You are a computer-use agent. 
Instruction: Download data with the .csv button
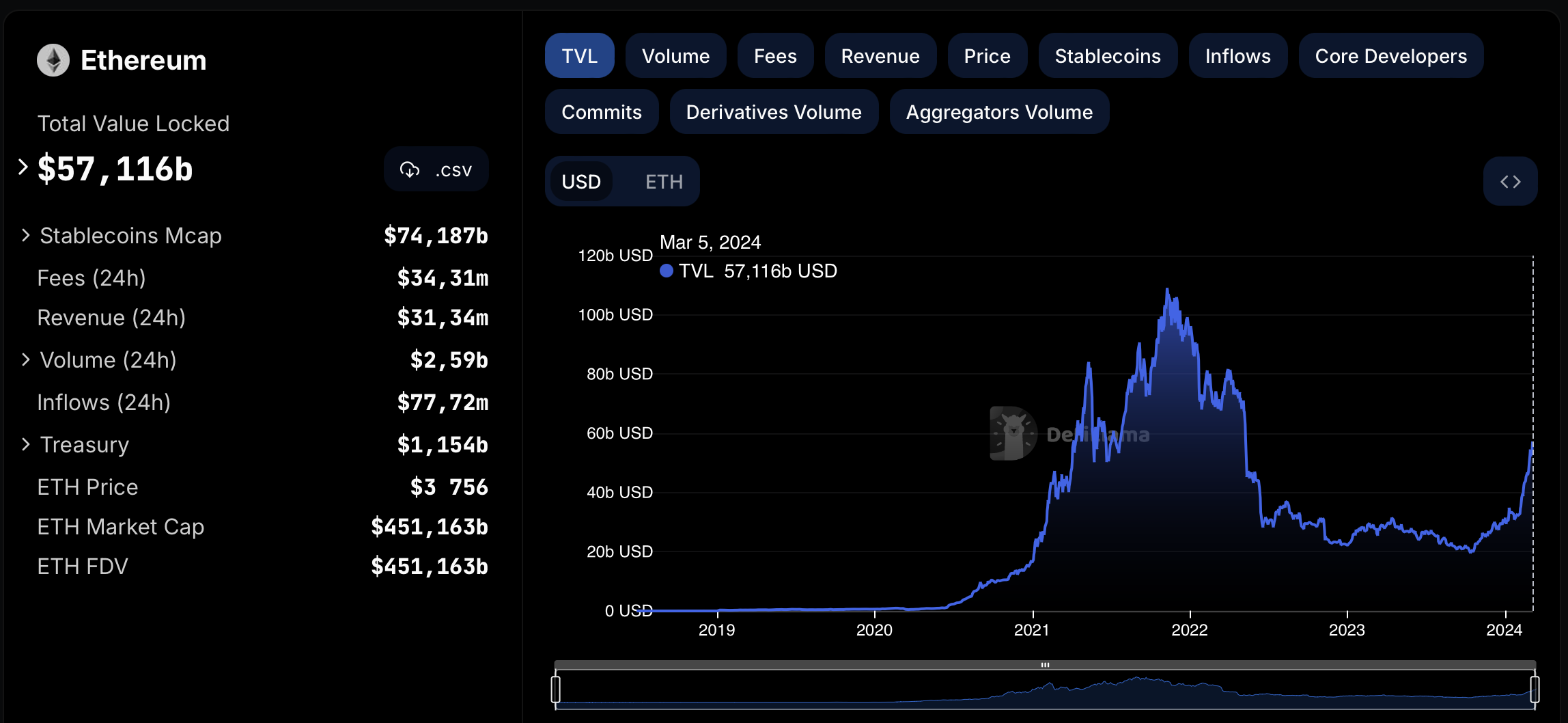click(436, 169)
